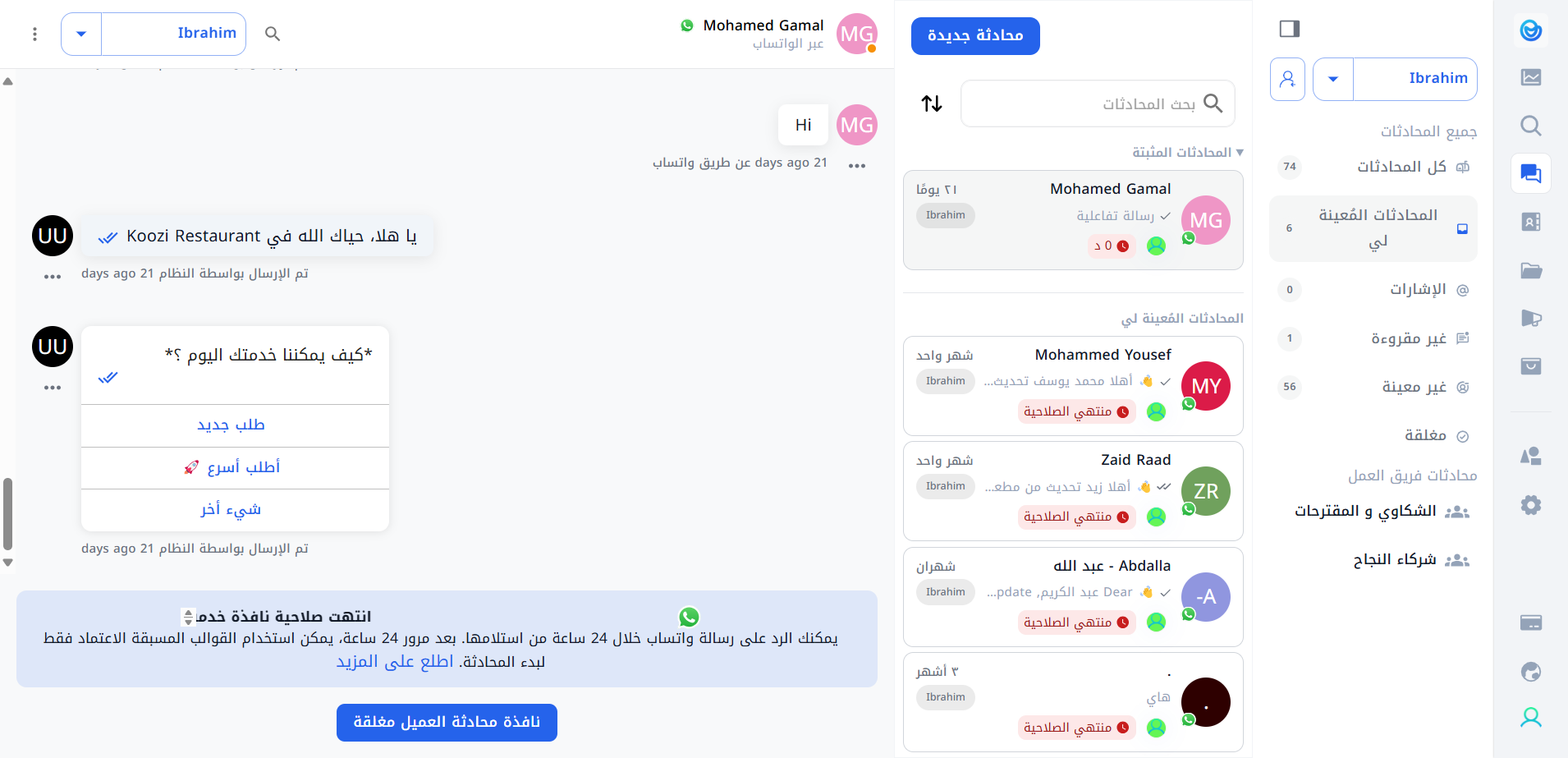Open the three-dot conversation options menu
Screen dimensions: 1568x758
[34, 34]
